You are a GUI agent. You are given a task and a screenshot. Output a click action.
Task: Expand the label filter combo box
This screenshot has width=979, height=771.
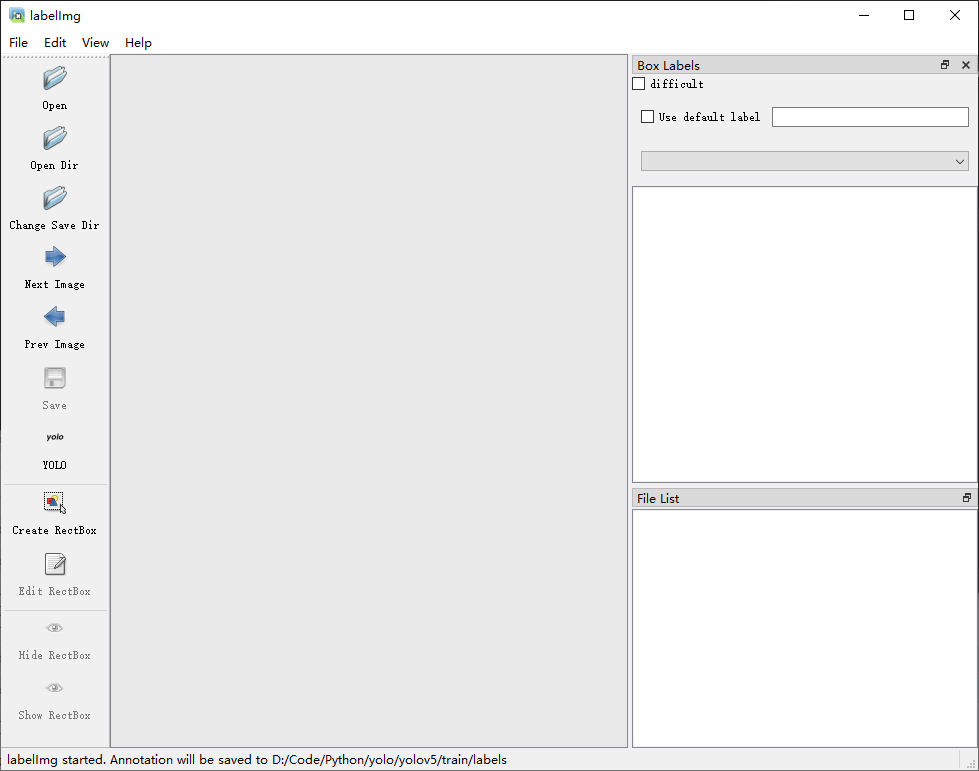[x=804, y=161]
